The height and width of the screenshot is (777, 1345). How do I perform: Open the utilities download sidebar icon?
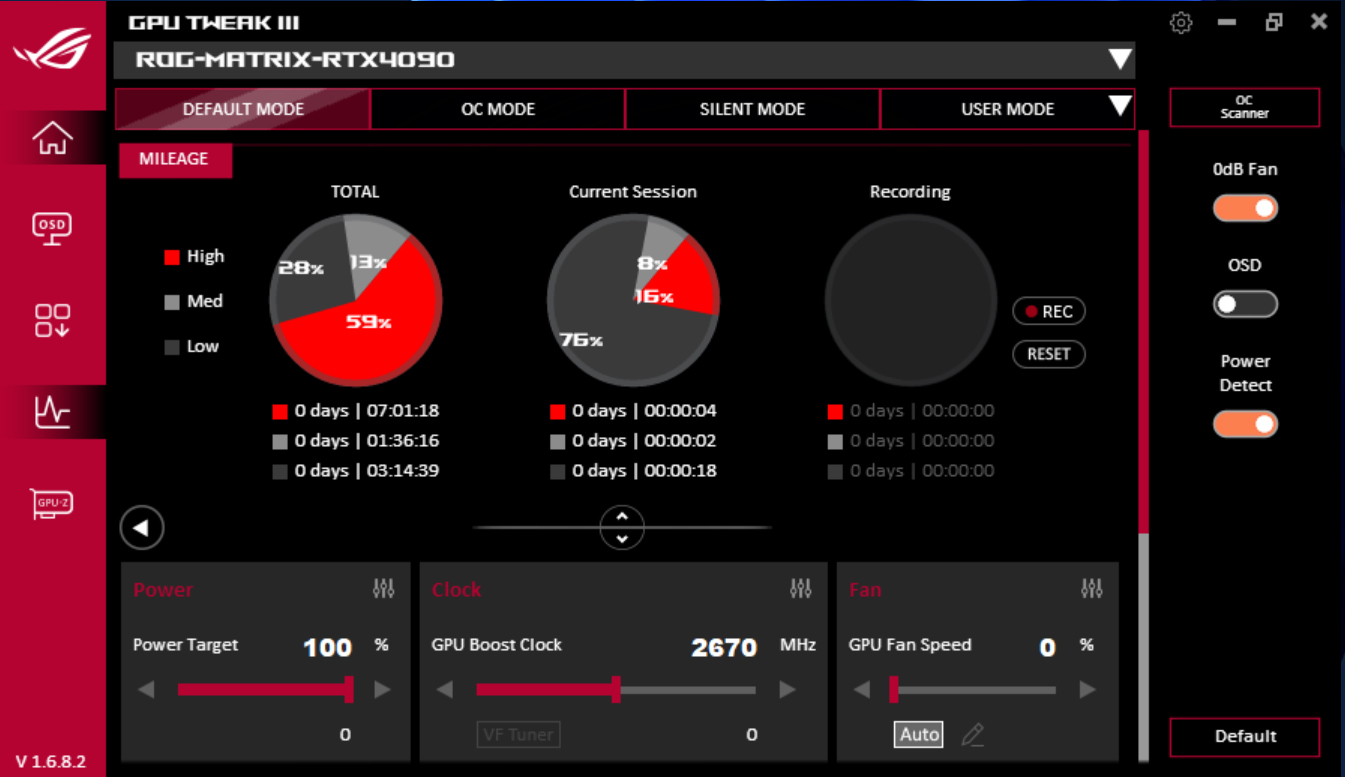pyautogui.click(x=53, y=320)
